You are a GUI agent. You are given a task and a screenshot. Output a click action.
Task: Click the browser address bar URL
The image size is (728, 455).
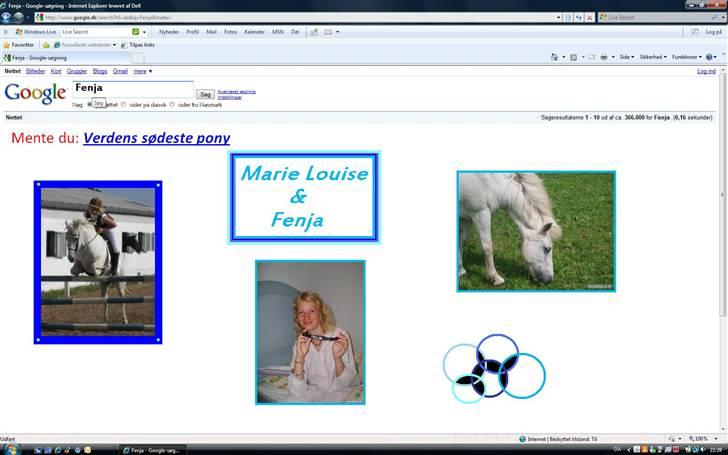[297, 18]
